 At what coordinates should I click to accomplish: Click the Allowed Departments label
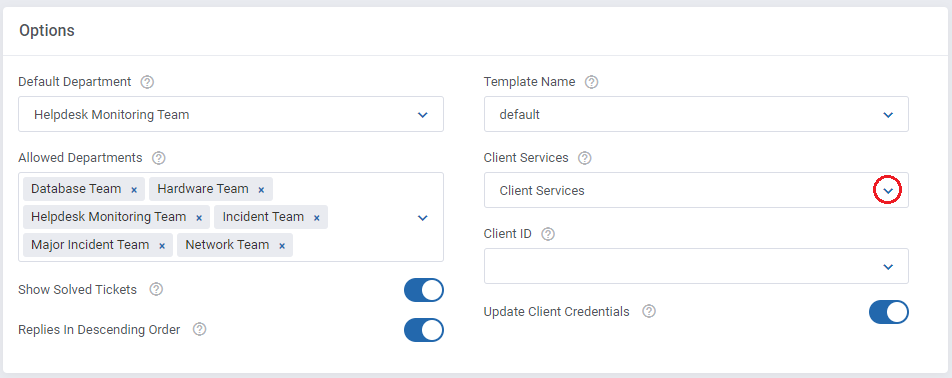pos(80,158)
